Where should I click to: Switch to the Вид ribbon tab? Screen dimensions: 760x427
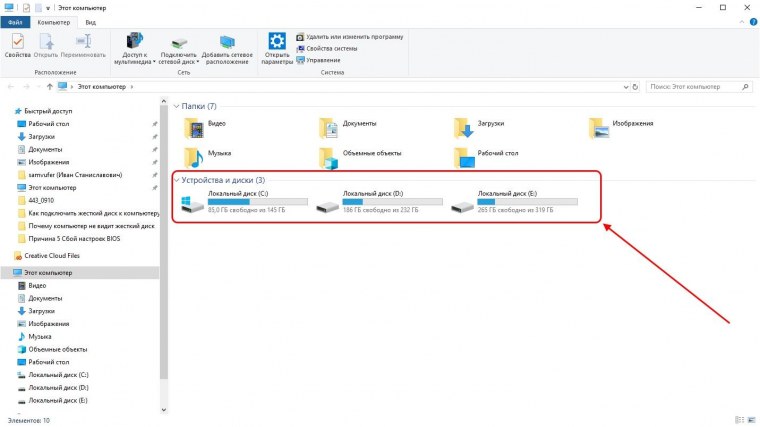coord(91,20)
